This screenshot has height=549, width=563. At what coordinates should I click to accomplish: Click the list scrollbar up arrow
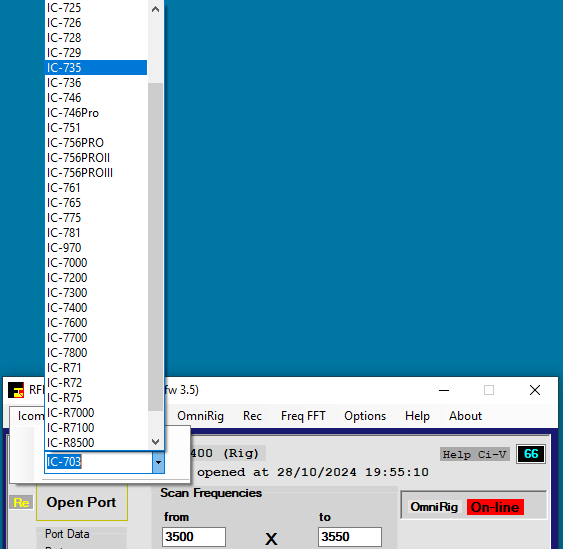pyautogui.click(x=155, y=9)
